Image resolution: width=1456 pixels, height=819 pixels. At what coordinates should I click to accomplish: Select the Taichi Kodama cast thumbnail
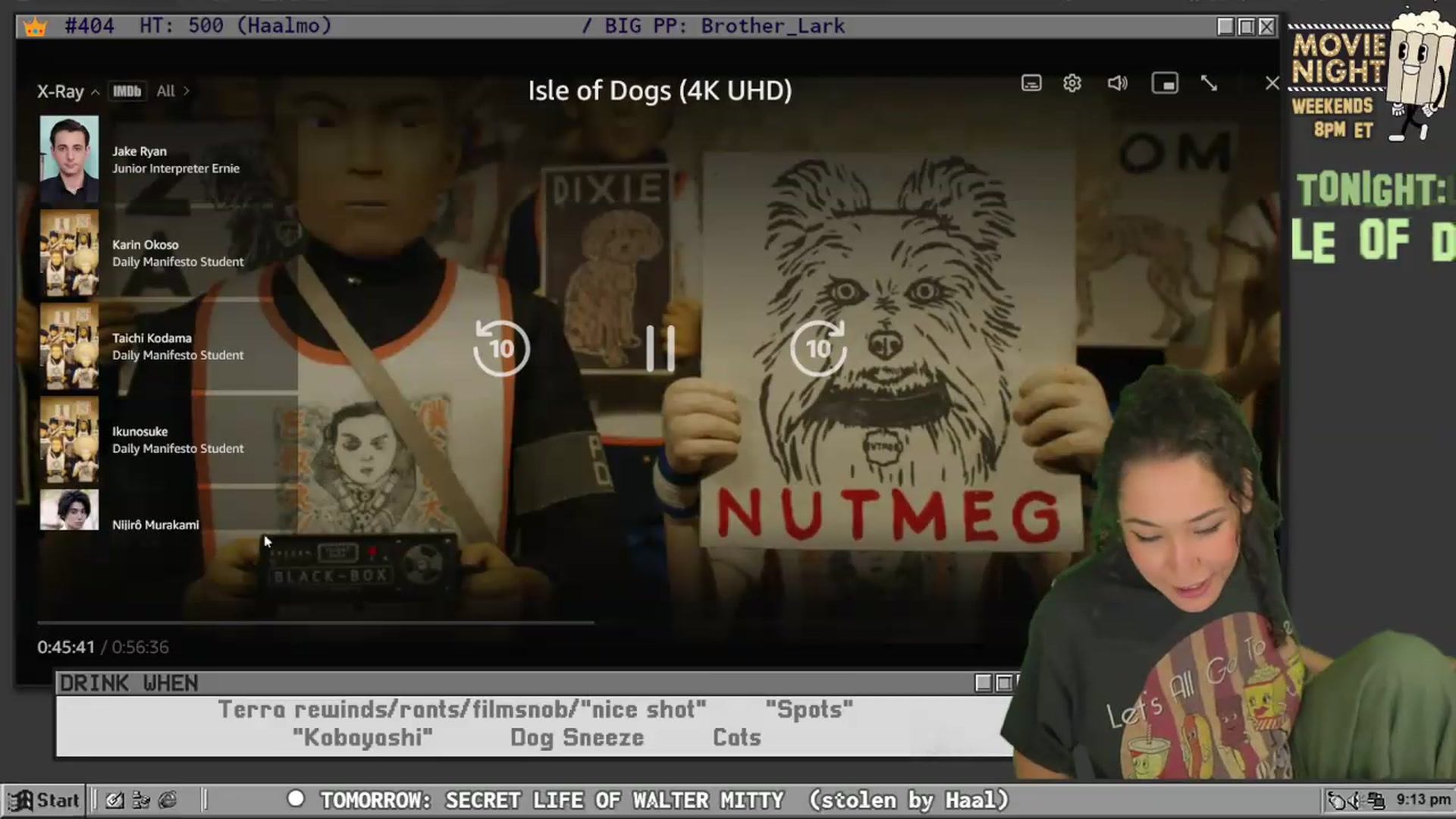[x=69, y=346]
